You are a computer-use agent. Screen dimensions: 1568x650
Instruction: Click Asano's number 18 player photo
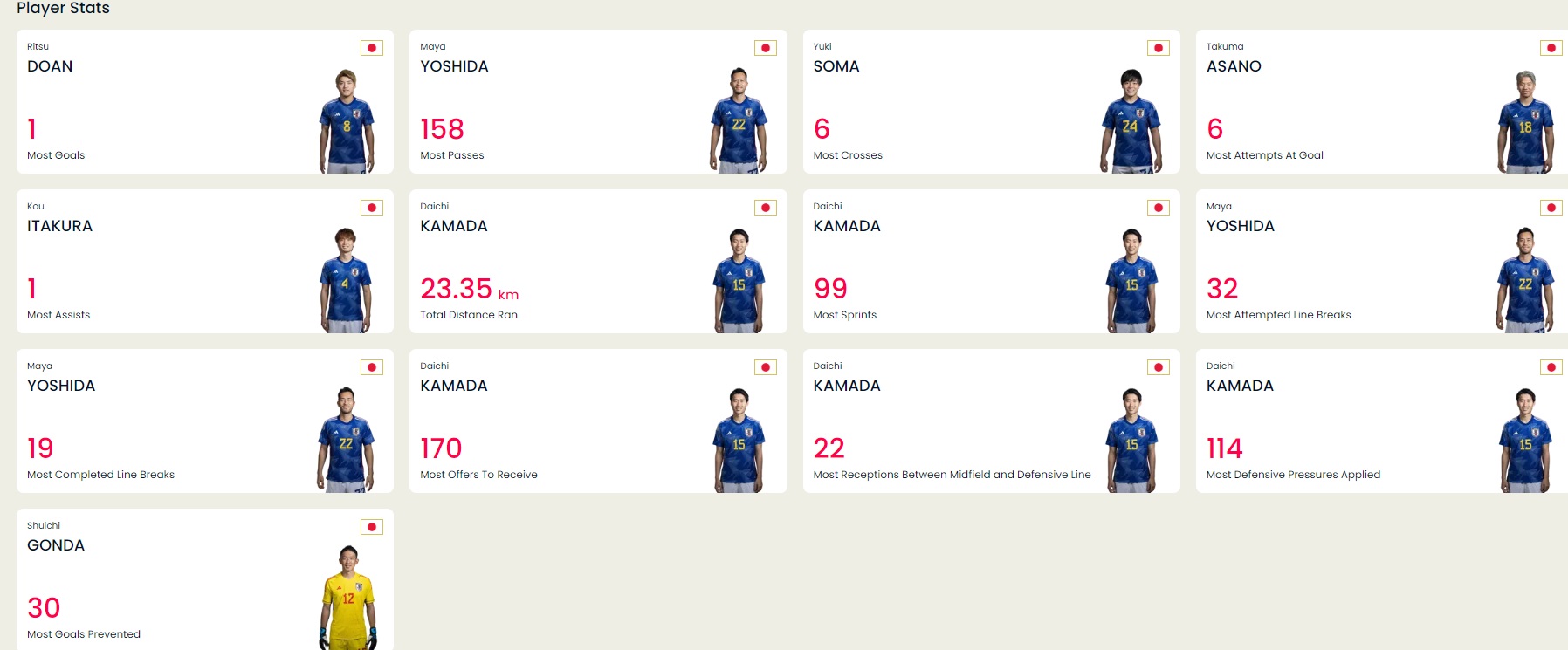[1524, 122]
